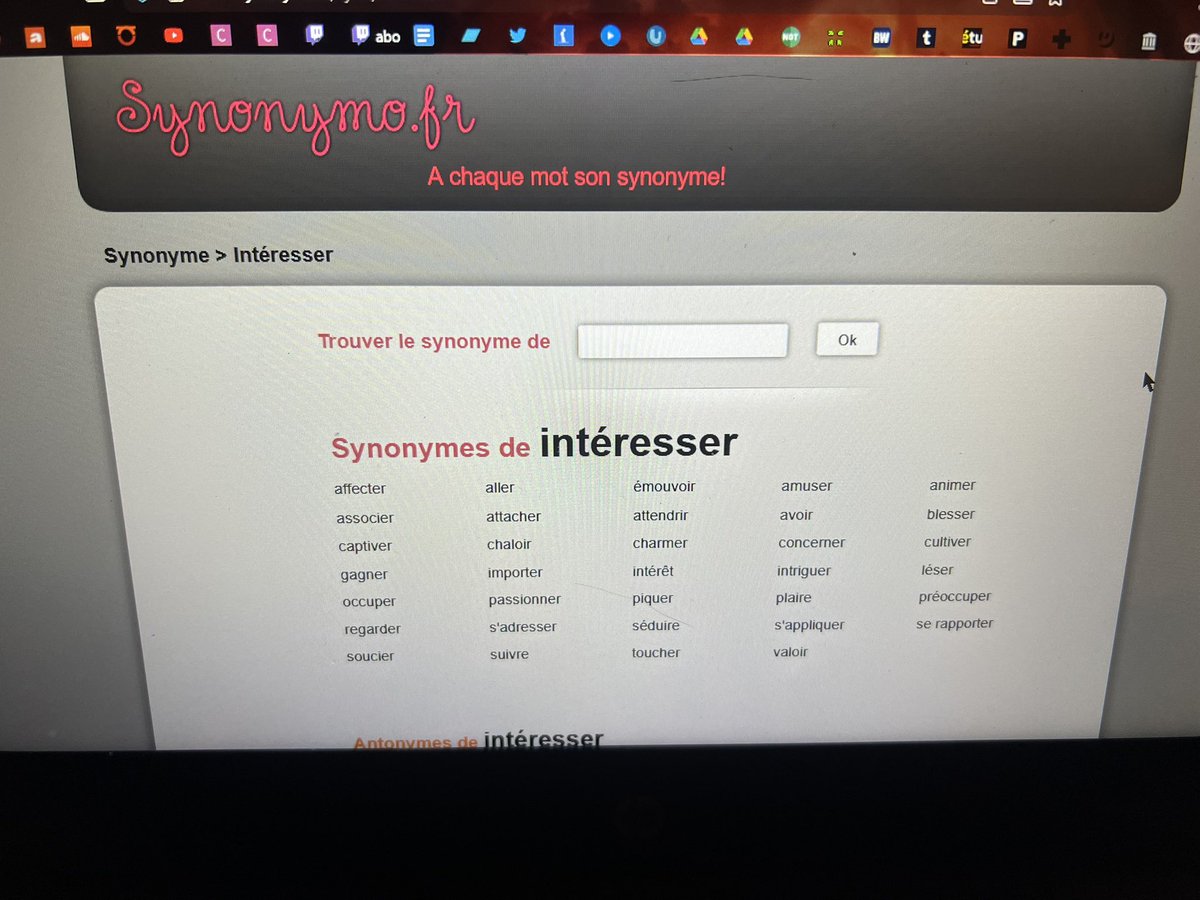Click the 'Synonymes de intéresser' heading

point(535,444)
